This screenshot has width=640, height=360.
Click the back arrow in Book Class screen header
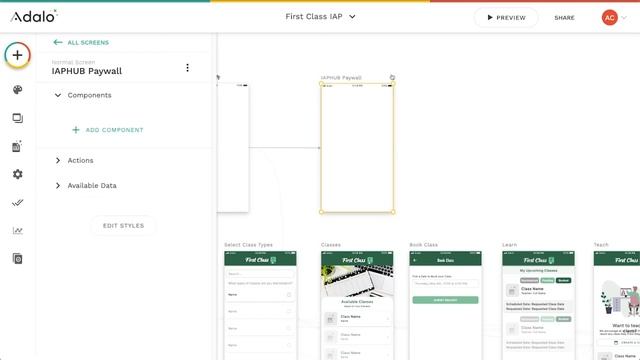tap(415, 260)
